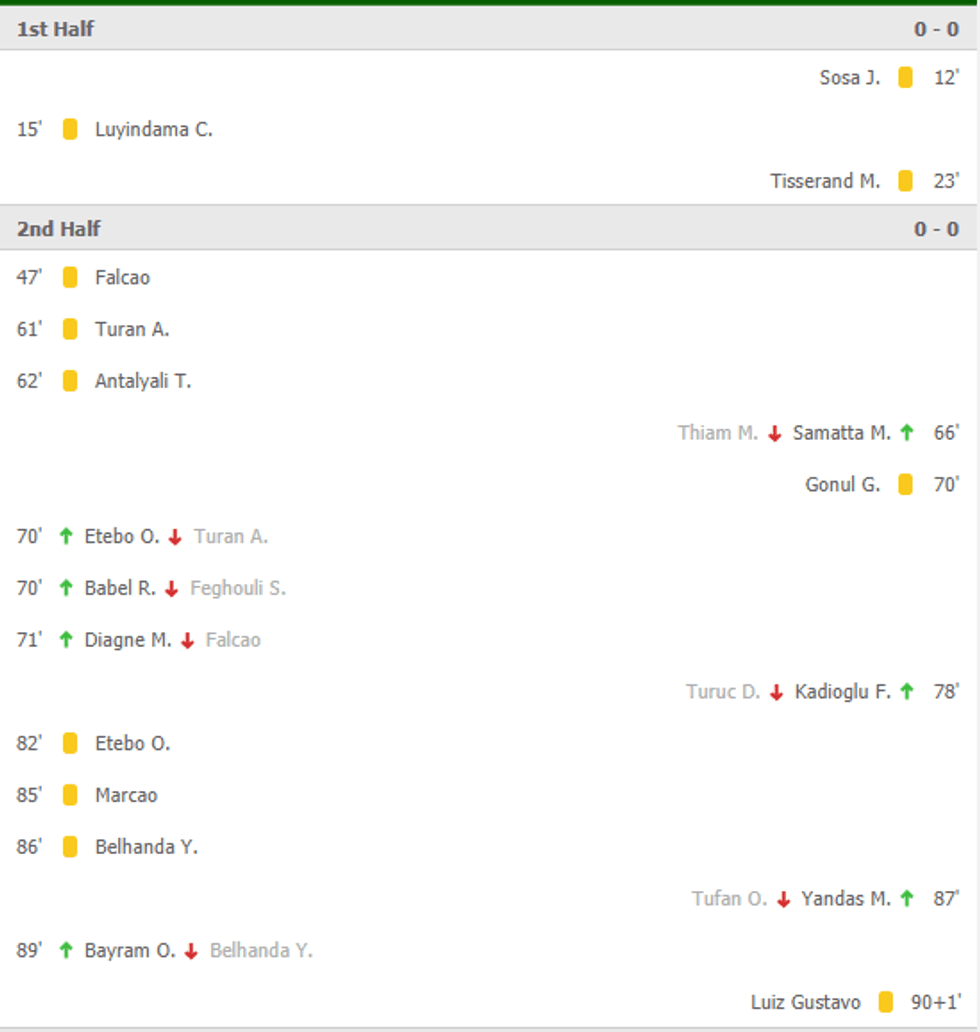Click the 90+1' minute marker
980x1032 pixels.
click(935, 1002)
